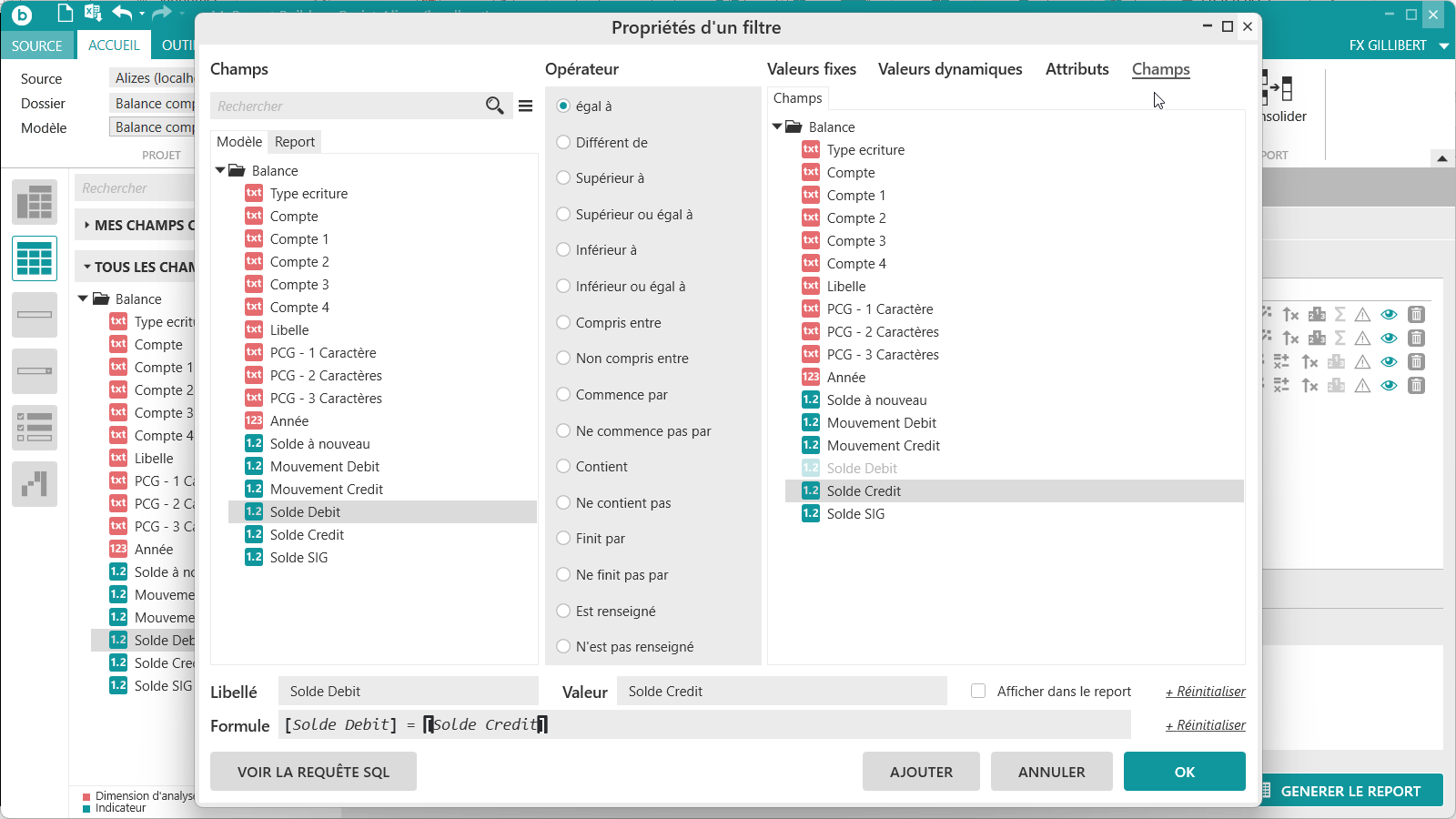Select the chart icon in left sidebar
Viewport: 1456px width, 819px height.
point(35,483)
